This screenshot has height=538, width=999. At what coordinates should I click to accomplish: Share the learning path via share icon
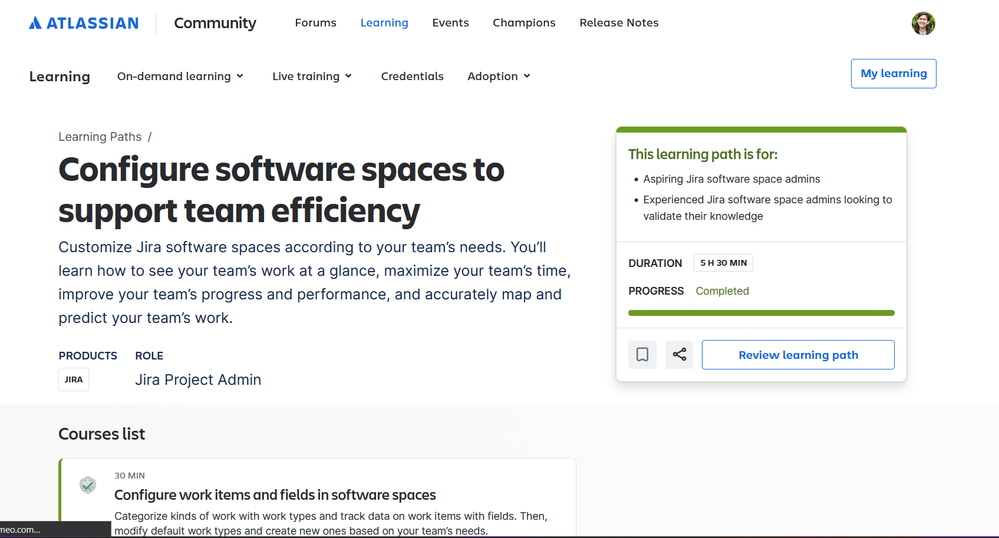coord(679,354)
